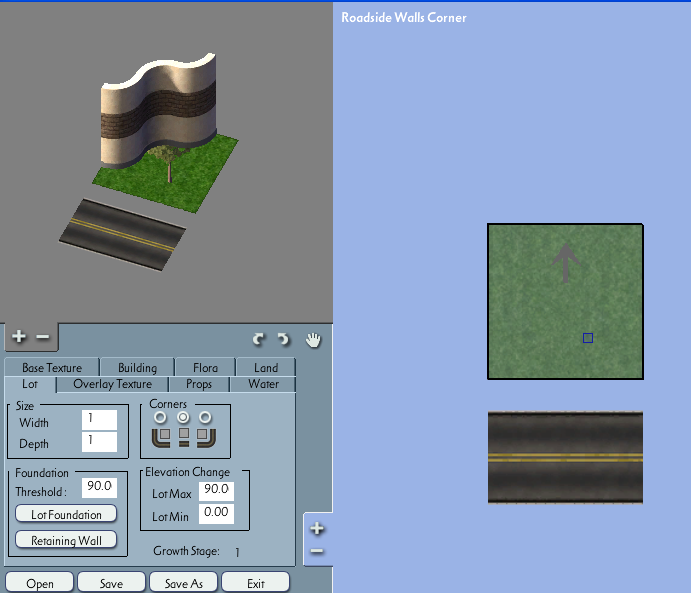Open the Overlay Texture tab
Image resolution: width=691 pixels, height=593 pixels.
point(112,384)
